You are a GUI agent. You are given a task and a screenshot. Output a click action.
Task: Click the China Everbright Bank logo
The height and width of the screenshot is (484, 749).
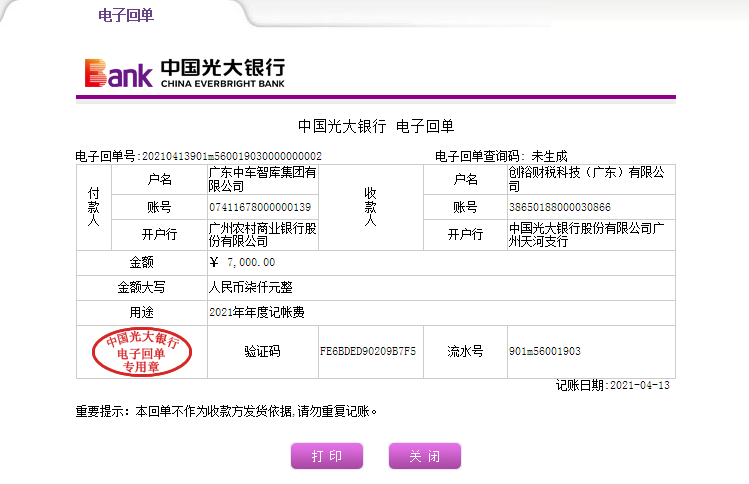pos(184,73)
